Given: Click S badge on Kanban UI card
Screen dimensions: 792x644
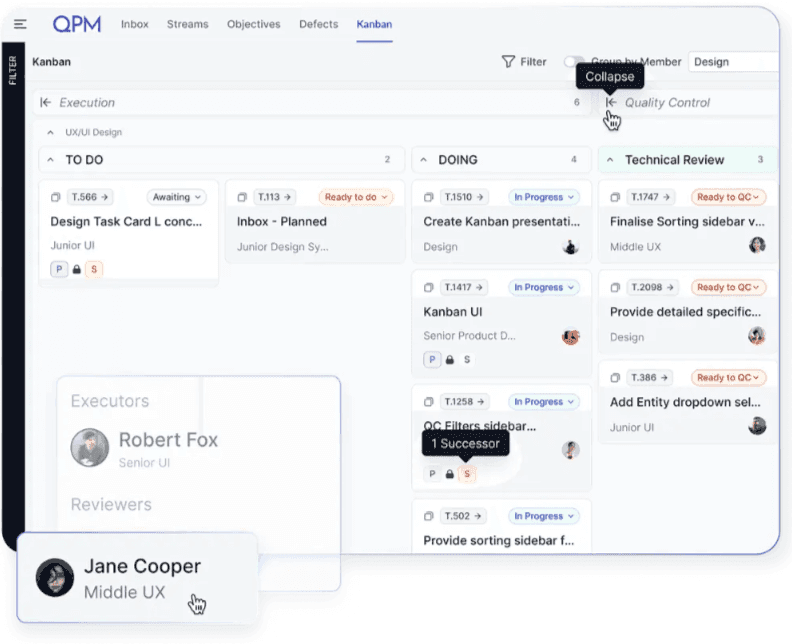Looking at the screenshot, I should point(467,360).
